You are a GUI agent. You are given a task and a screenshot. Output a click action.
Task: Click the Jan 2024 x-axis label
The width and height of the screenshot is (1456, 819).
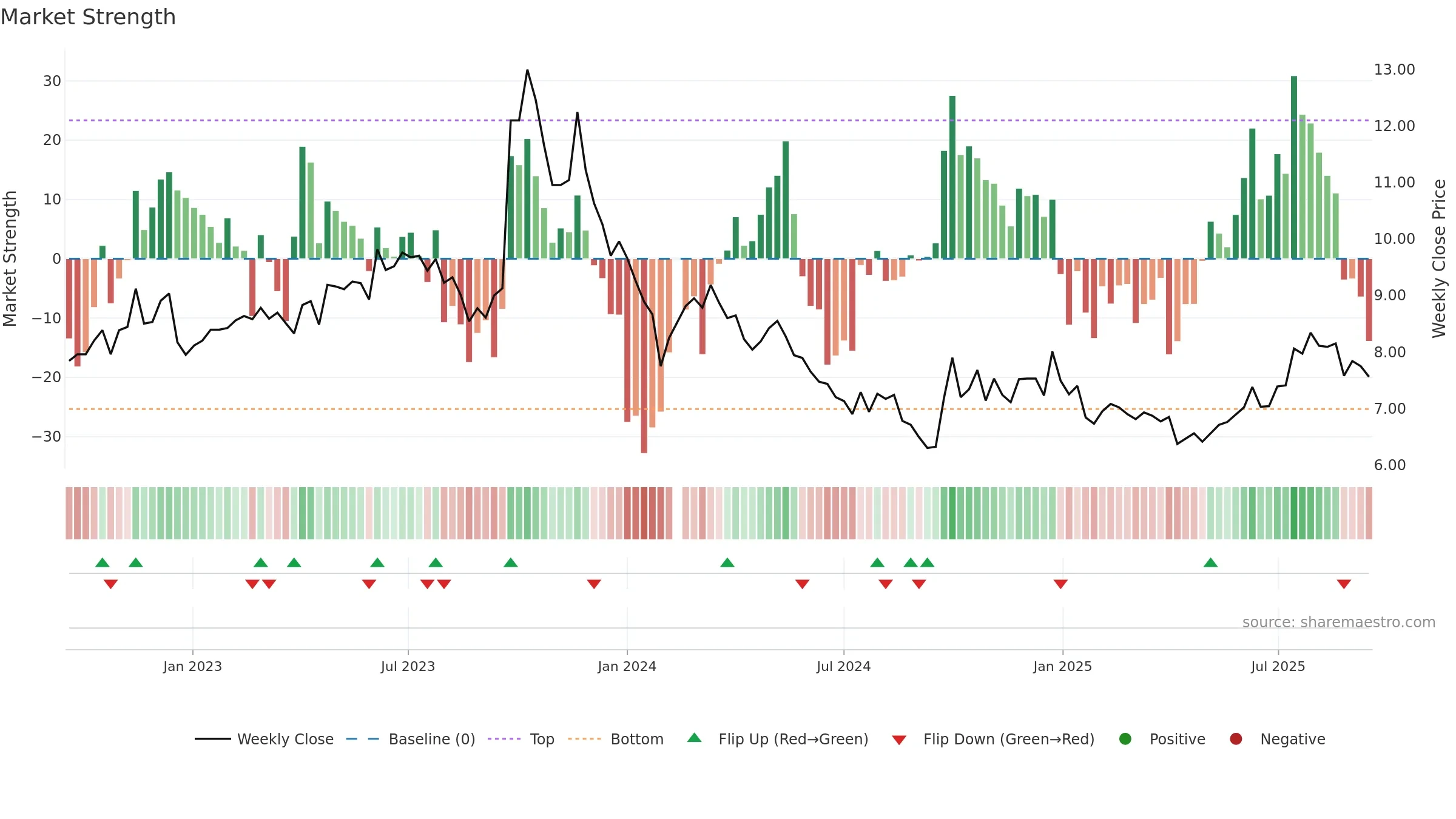pos(627,666)
